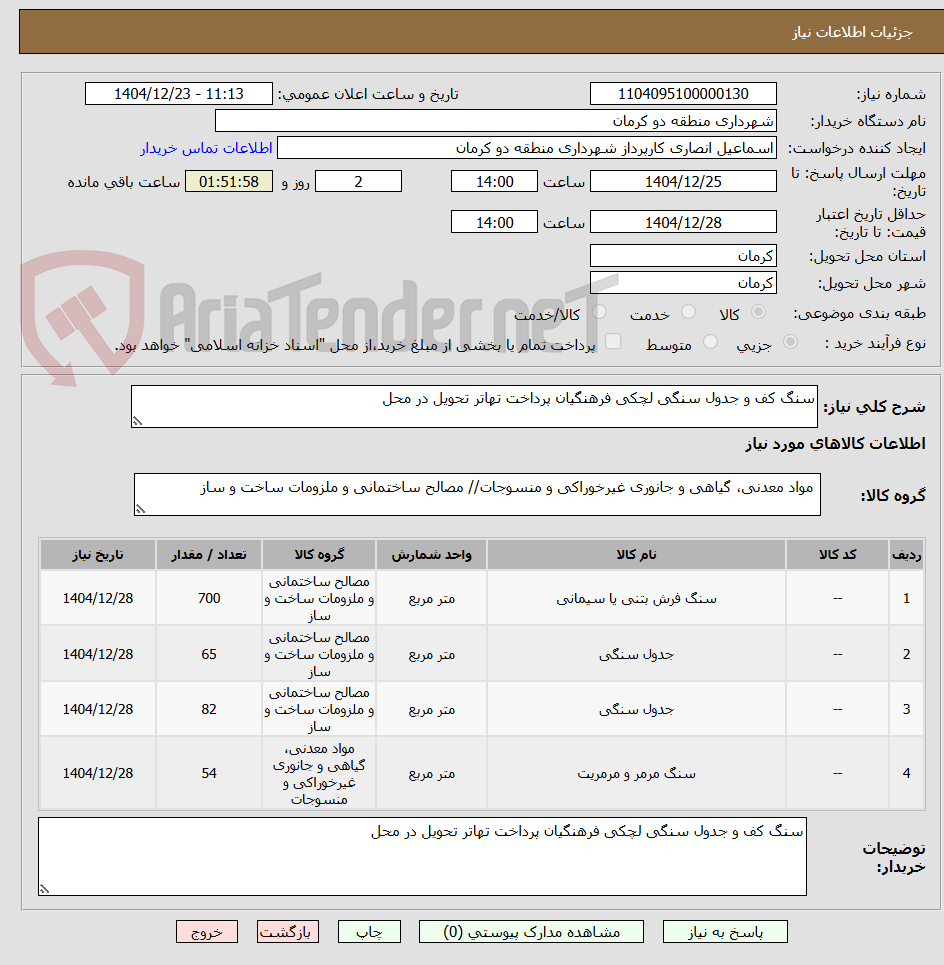Click the buyer name field شهرداری منطقه دو کرمان

[x=495, y=121]
